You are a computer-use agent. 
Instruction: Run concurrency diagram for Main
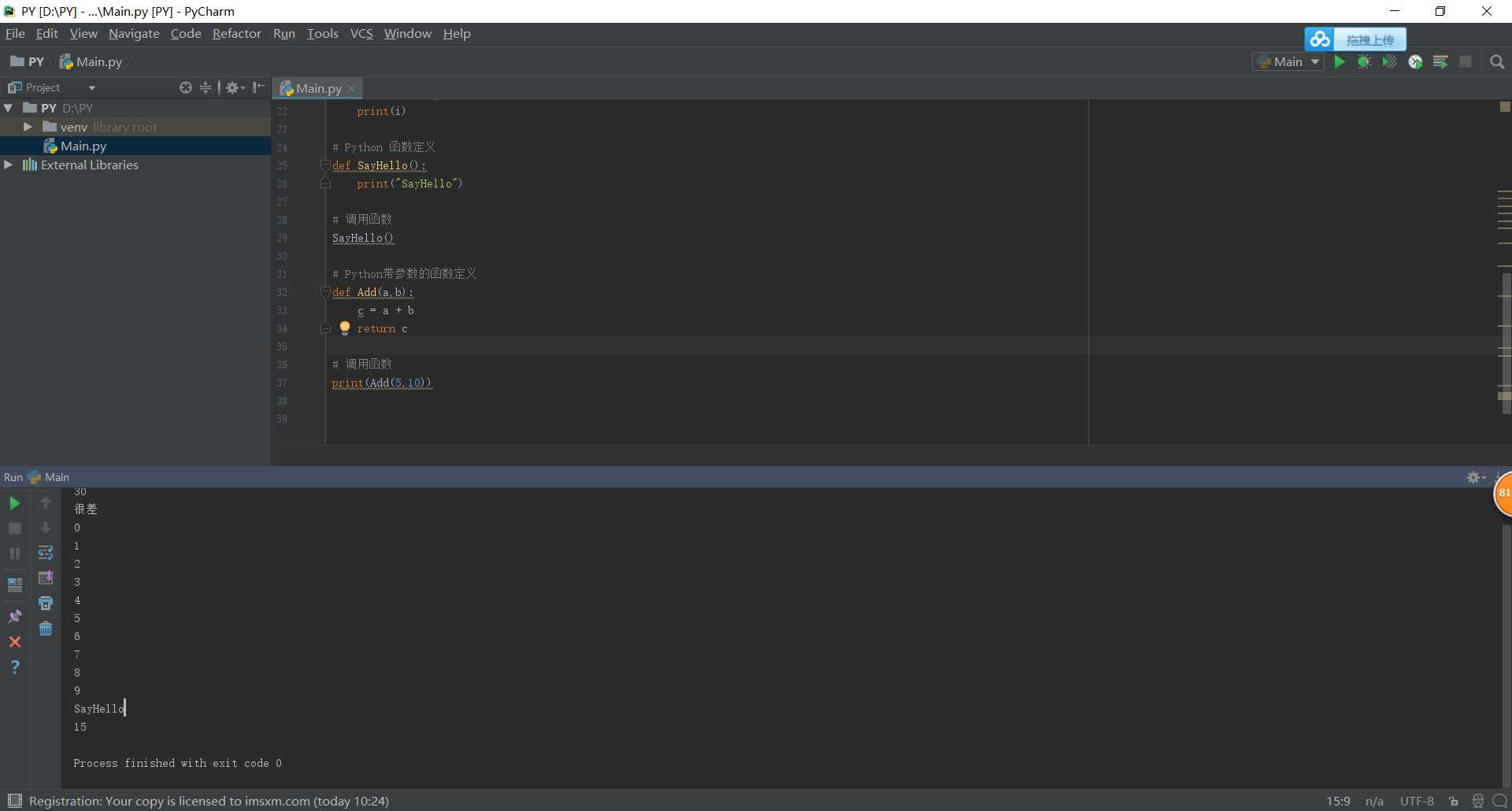coord(1440,62)
